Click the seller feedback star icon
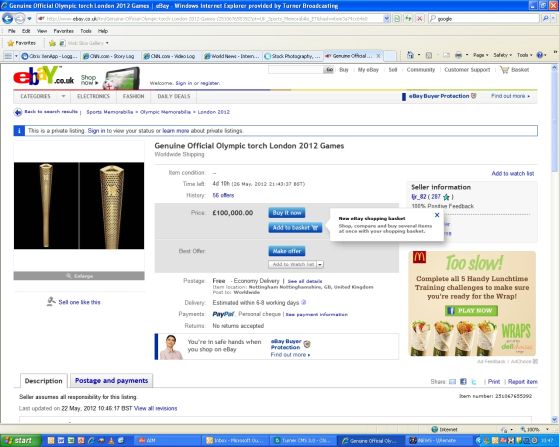This screenshot has height=447, width=559. (x=446, y=197)
